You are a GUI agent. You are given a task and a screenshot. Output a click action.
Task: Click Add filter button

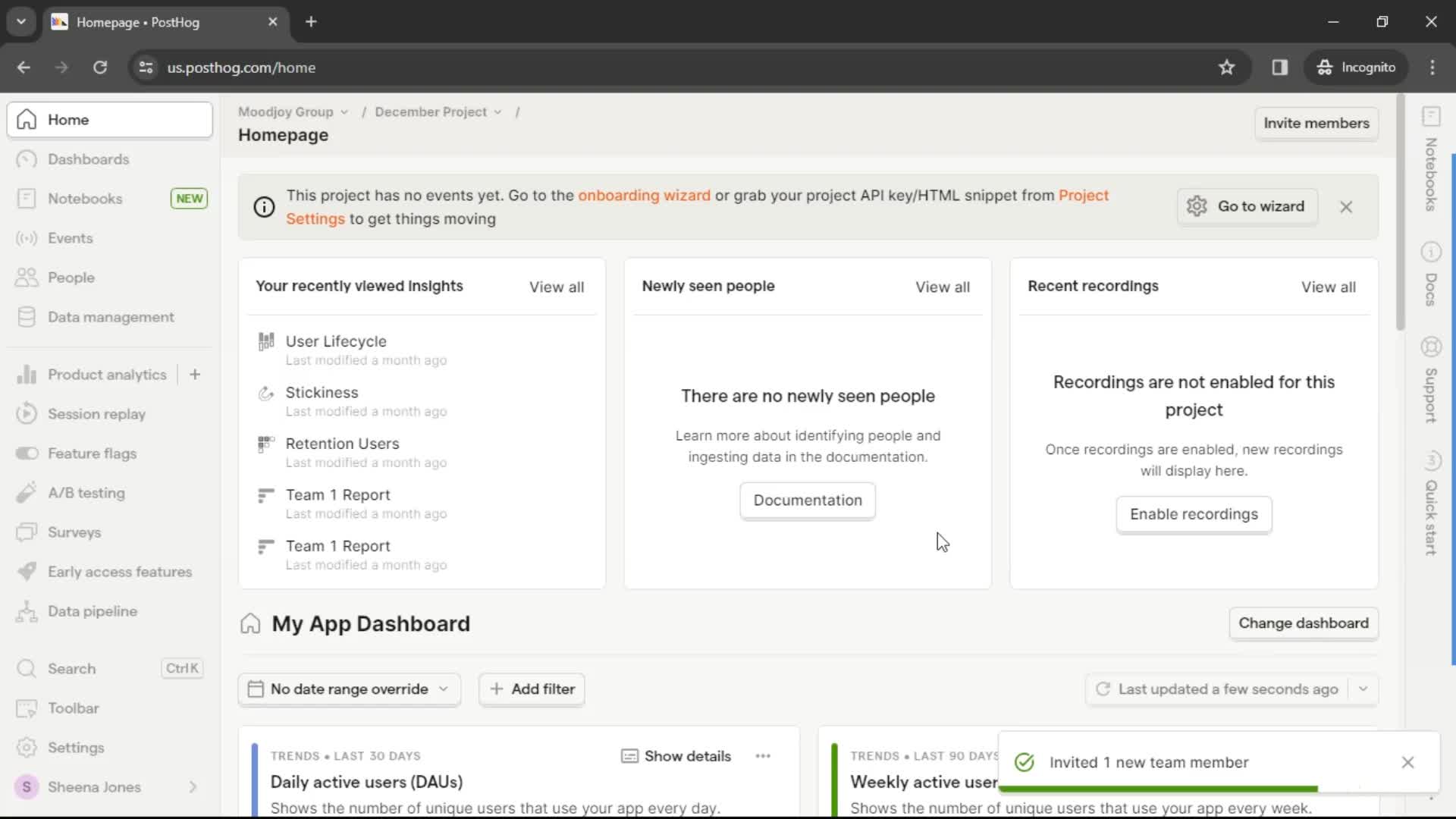(532, 689)
